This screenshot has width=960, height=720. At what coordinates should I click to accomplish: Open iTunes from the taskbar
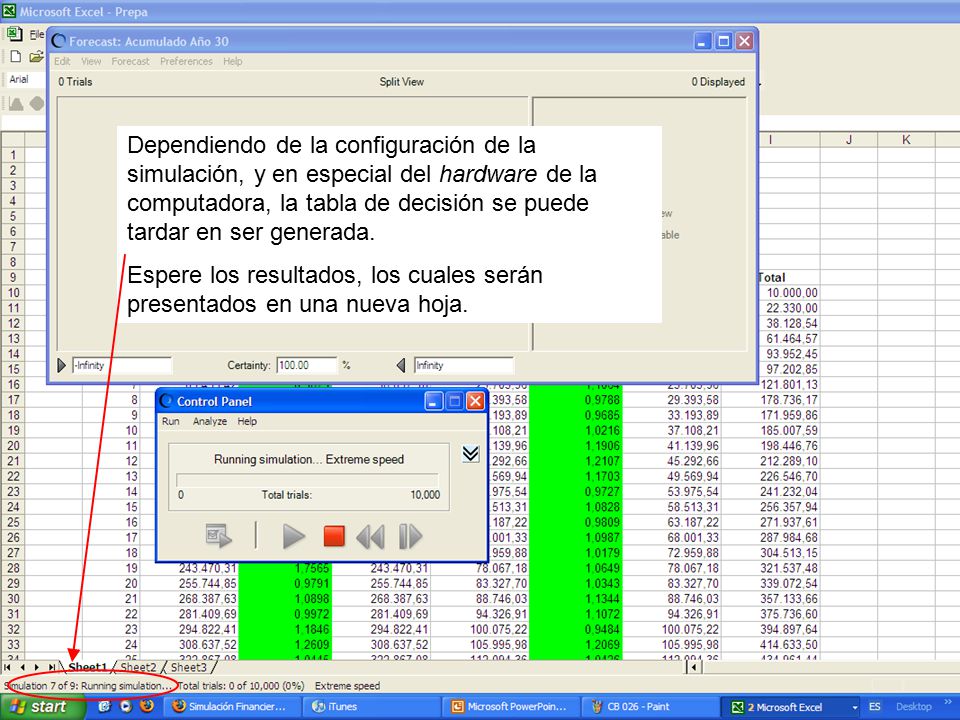(x=372, y=707)
